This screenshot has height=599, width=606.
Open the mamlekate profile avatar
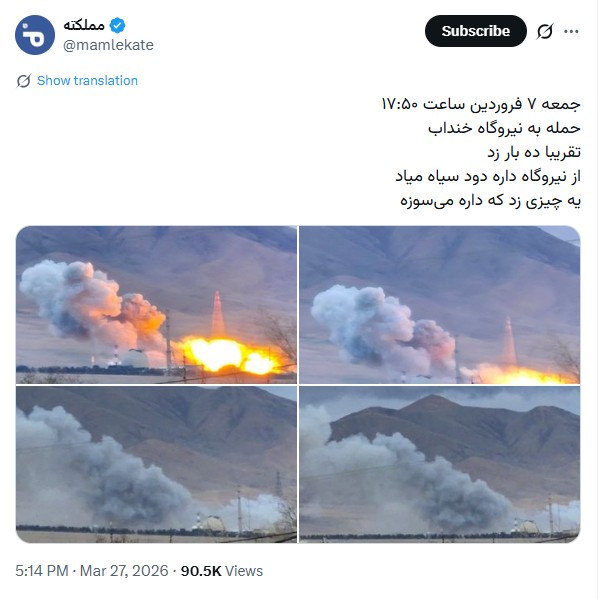[x=35, y=35]
